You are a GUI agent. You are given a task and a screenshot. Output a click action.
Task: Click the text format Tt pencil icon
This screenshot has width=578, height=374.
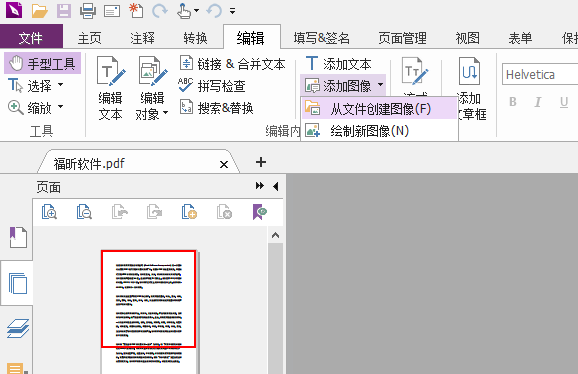415,72
